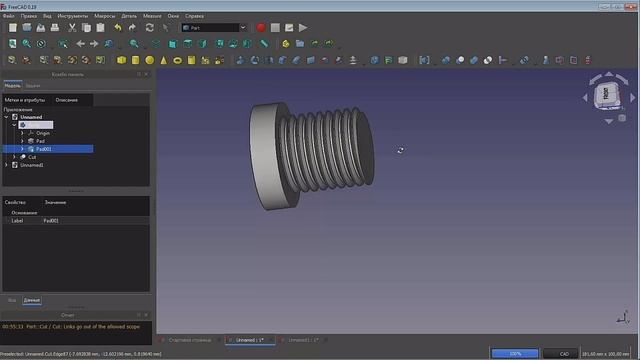This screenshot has width=640, height=360.
Task: Click the grey Stop macro recording square
Action: [x=275, y=28]
